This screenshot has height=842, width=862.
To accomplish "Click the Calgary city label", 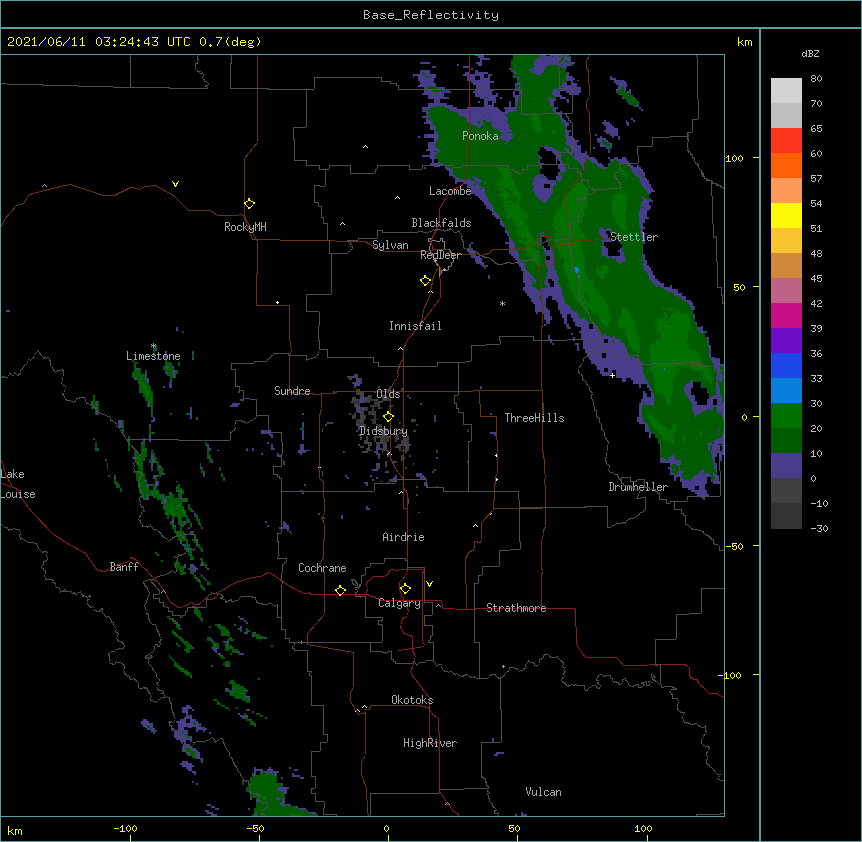I will pyautogui.click(x=399, y=603).
